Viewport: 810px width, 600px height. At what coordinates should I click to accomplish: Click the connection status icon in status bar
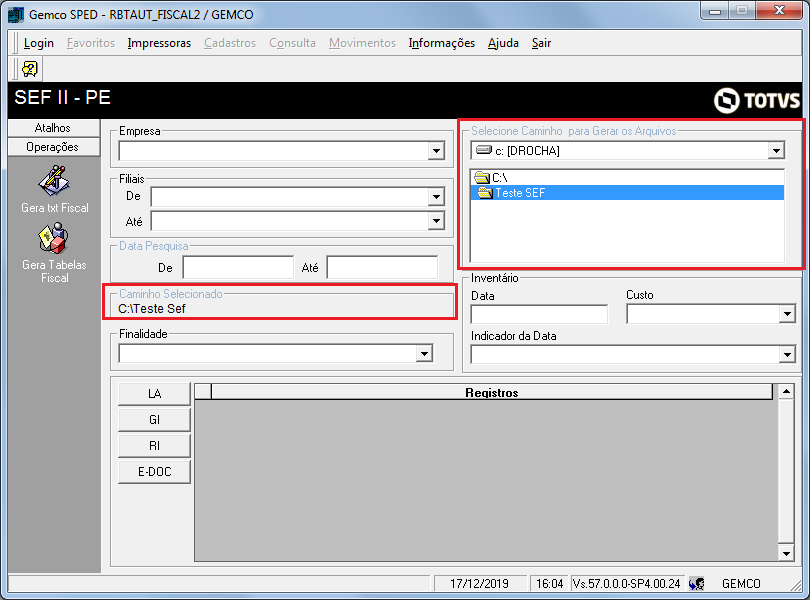click(696, 583)
